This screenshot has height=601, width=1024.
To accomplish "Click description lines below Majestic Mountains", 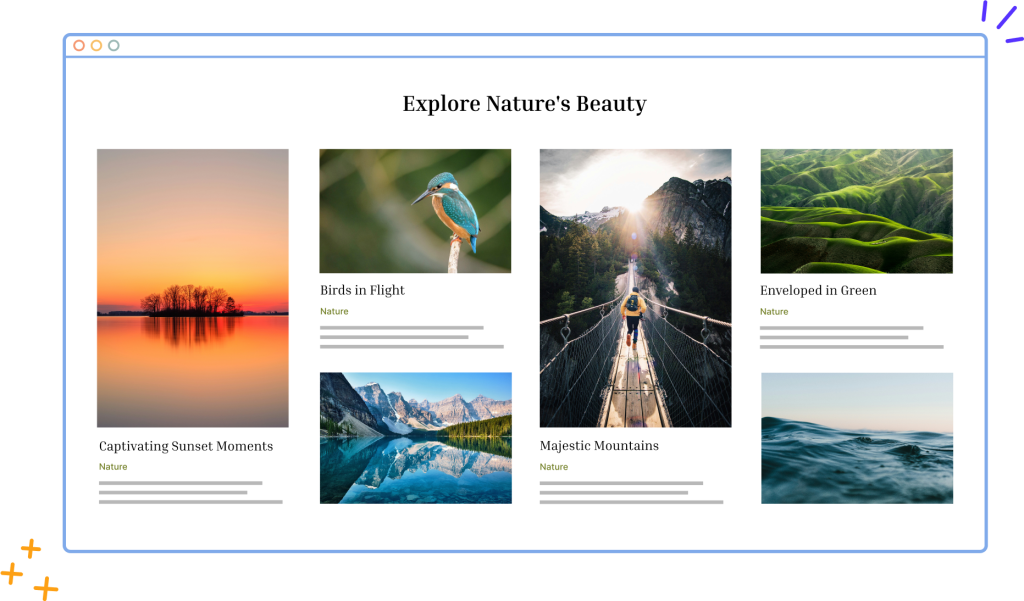I will (630, 492).
